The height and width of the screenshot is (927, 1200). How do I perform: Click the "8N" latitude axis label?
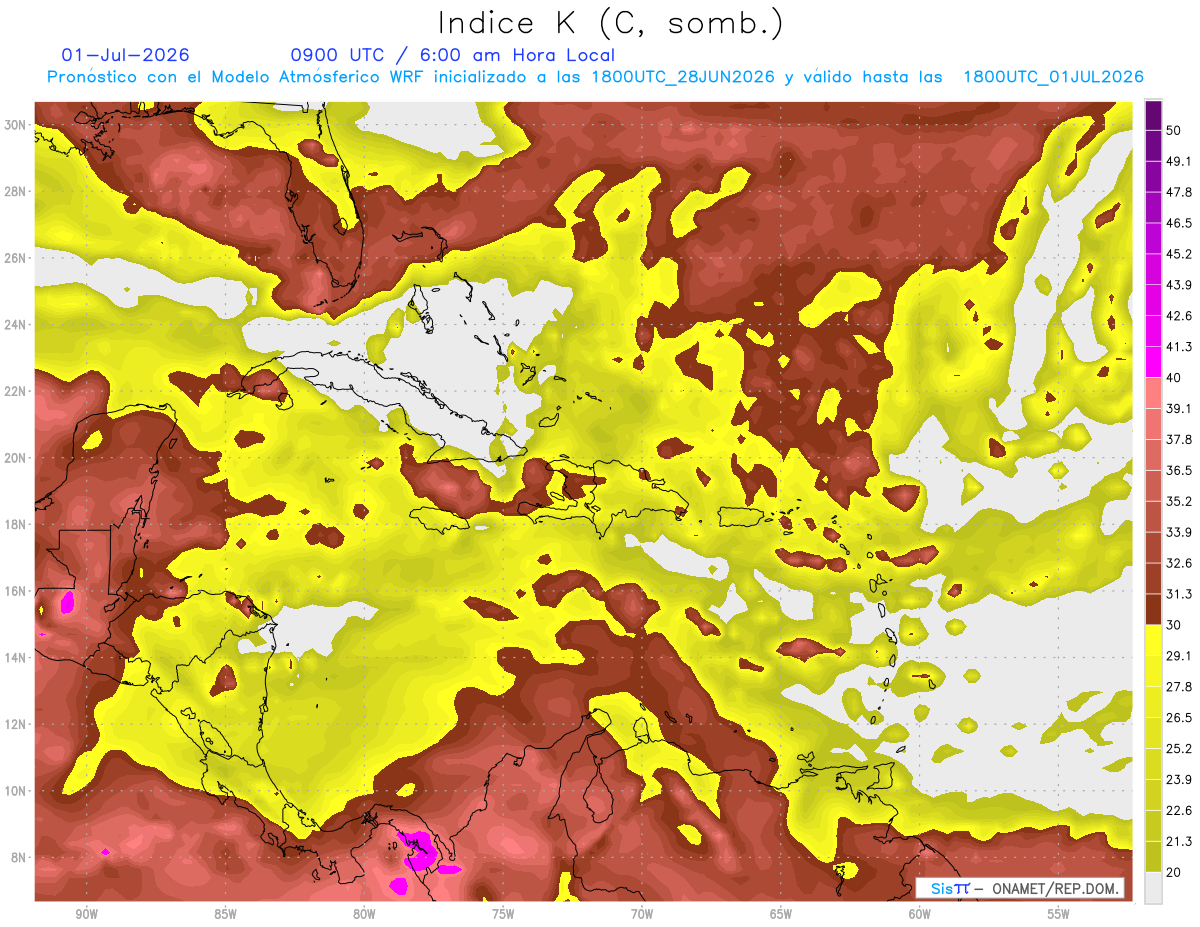[19, 857]
